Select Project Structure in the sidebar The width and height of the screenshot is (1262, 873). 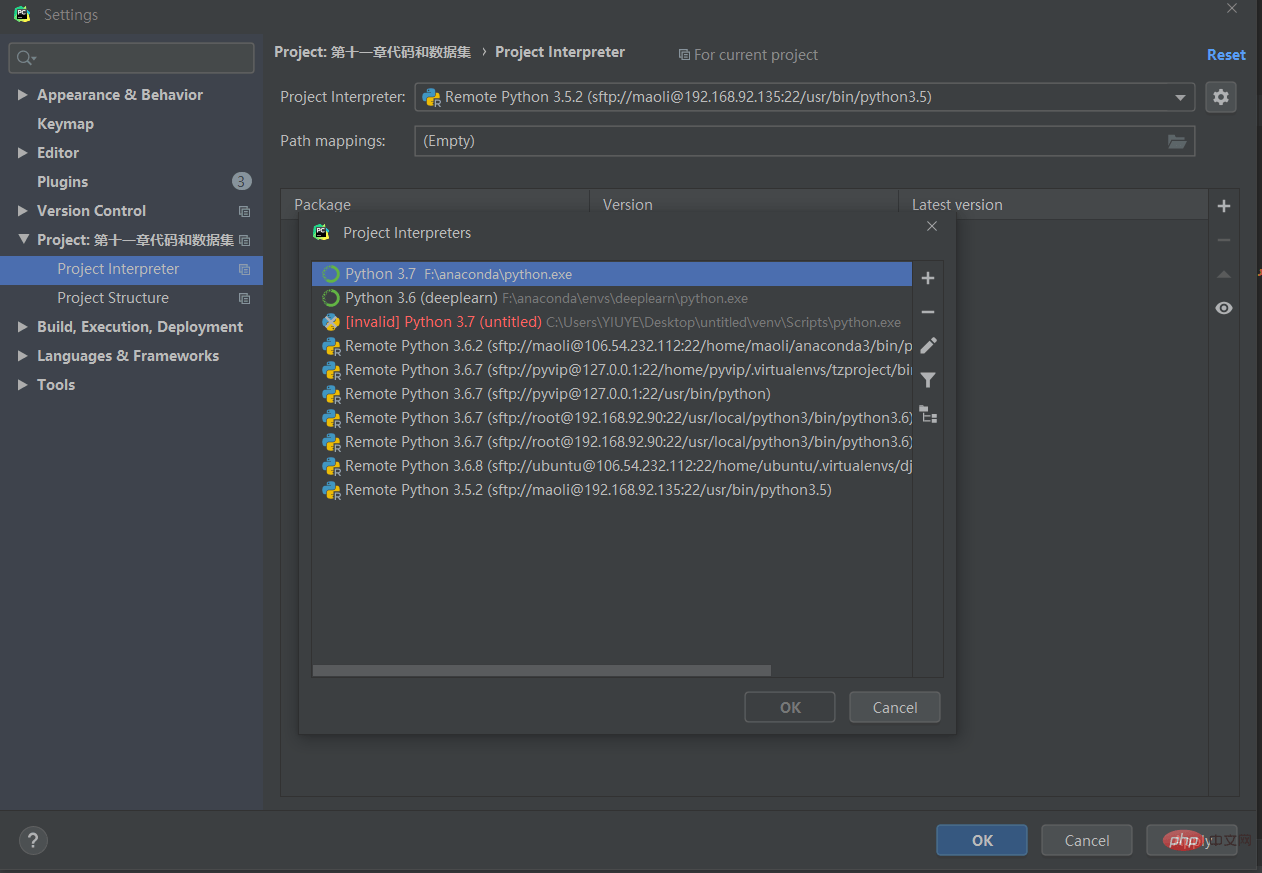tap(113, 298)
